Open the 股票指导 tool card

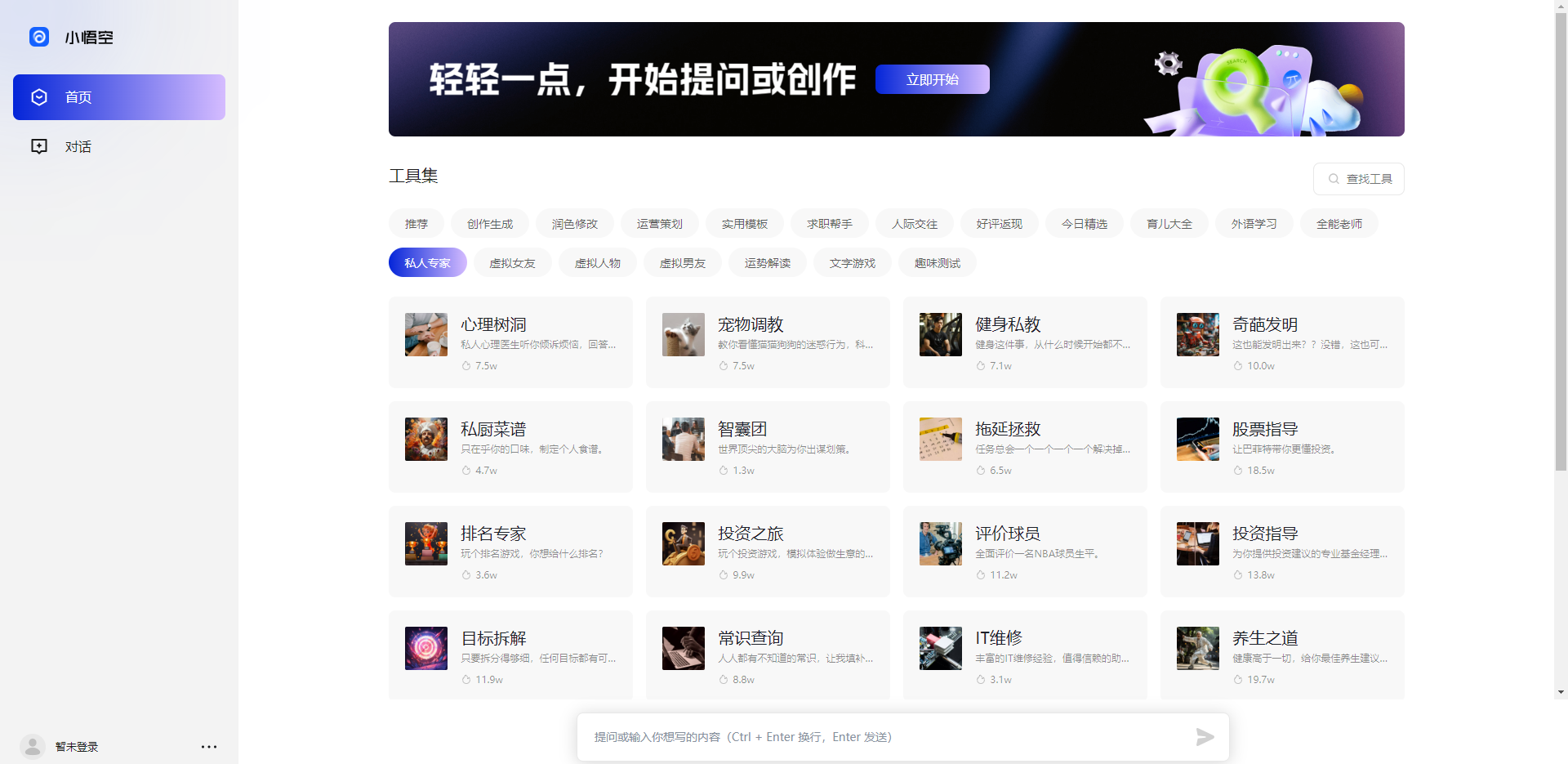[x=1281, y=447]
